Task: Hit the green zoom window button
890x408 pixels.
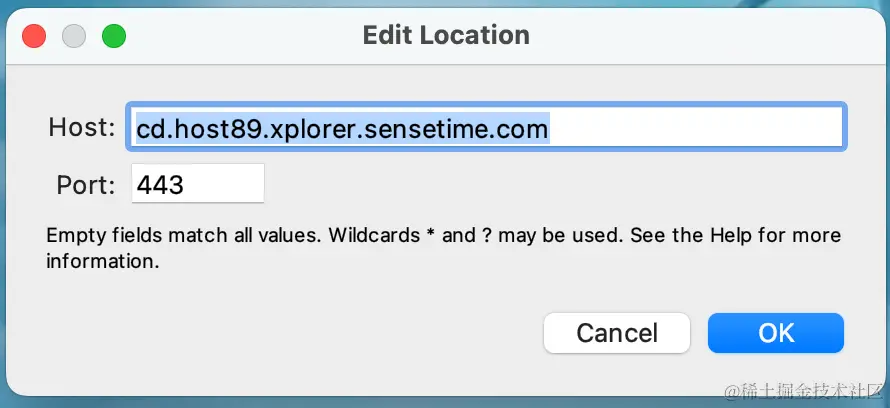Action: 113,37
